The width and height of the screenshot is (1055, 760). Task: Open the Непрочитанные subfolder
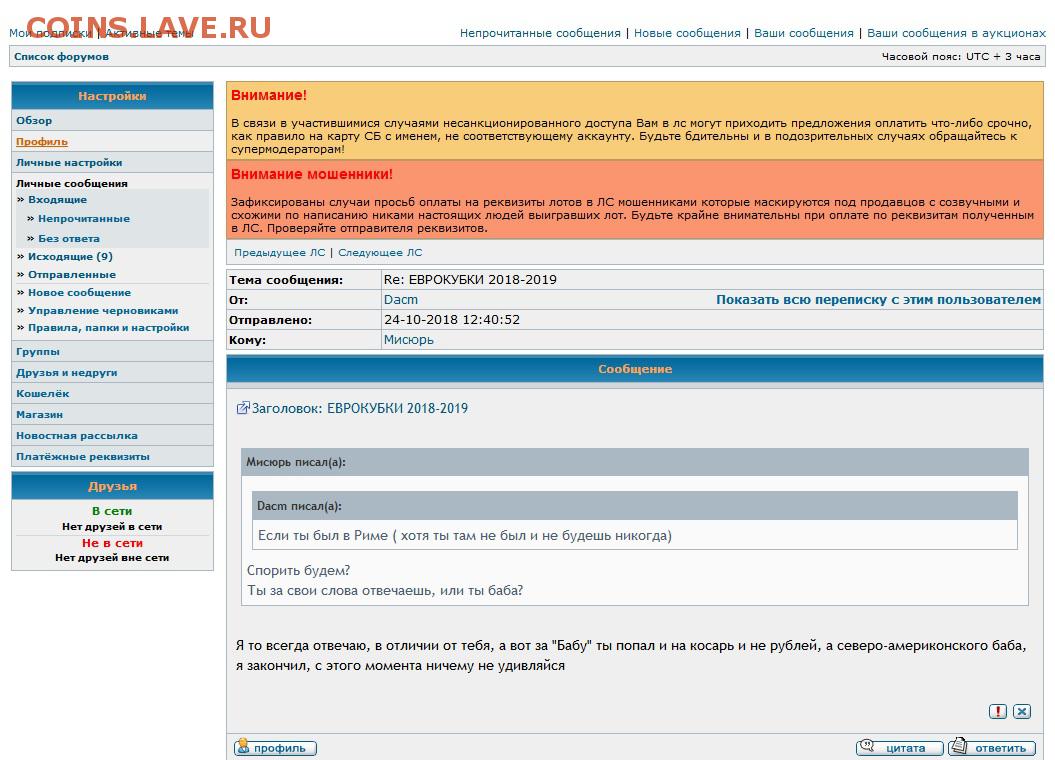pyautogui.click(x=84, y=219)
